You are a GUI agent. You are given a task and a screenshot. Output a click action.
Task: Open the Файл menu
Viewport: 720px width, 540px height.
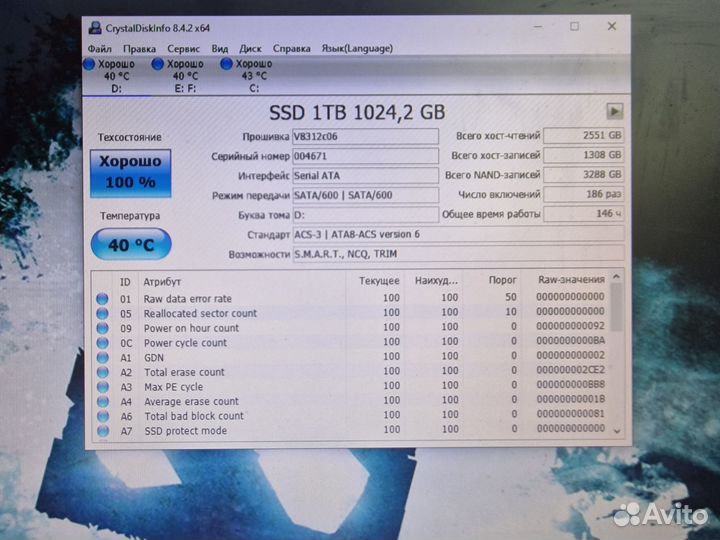(99, 49)
